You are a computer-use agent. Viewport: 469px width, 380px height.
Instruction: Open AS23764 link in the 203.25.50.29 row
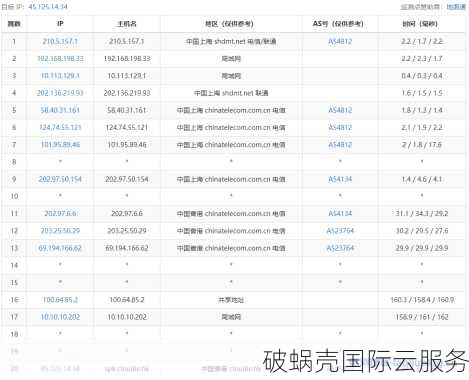[x=340, y=231]
